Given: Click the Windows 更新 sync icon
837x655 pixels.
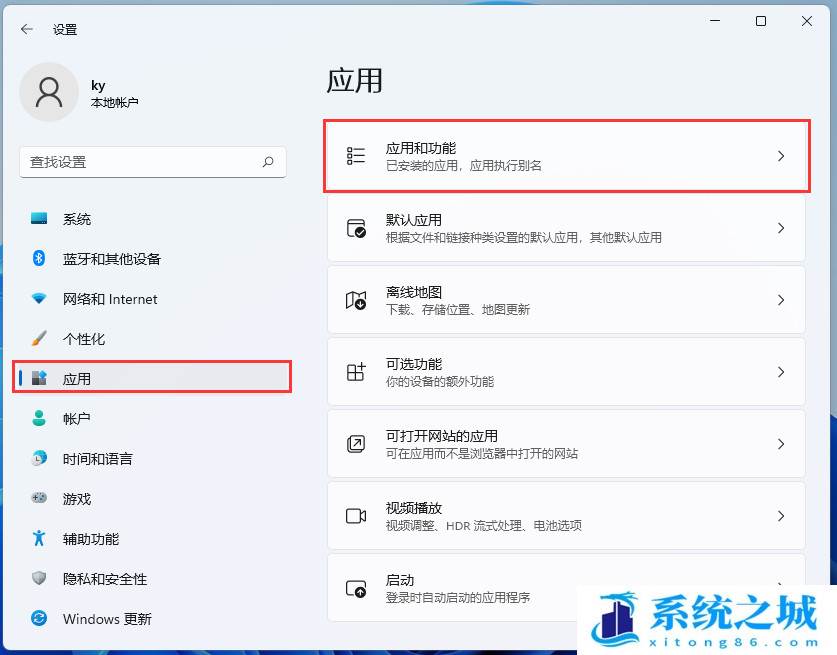Looking at the screenshot, I should tap(39, 618).
